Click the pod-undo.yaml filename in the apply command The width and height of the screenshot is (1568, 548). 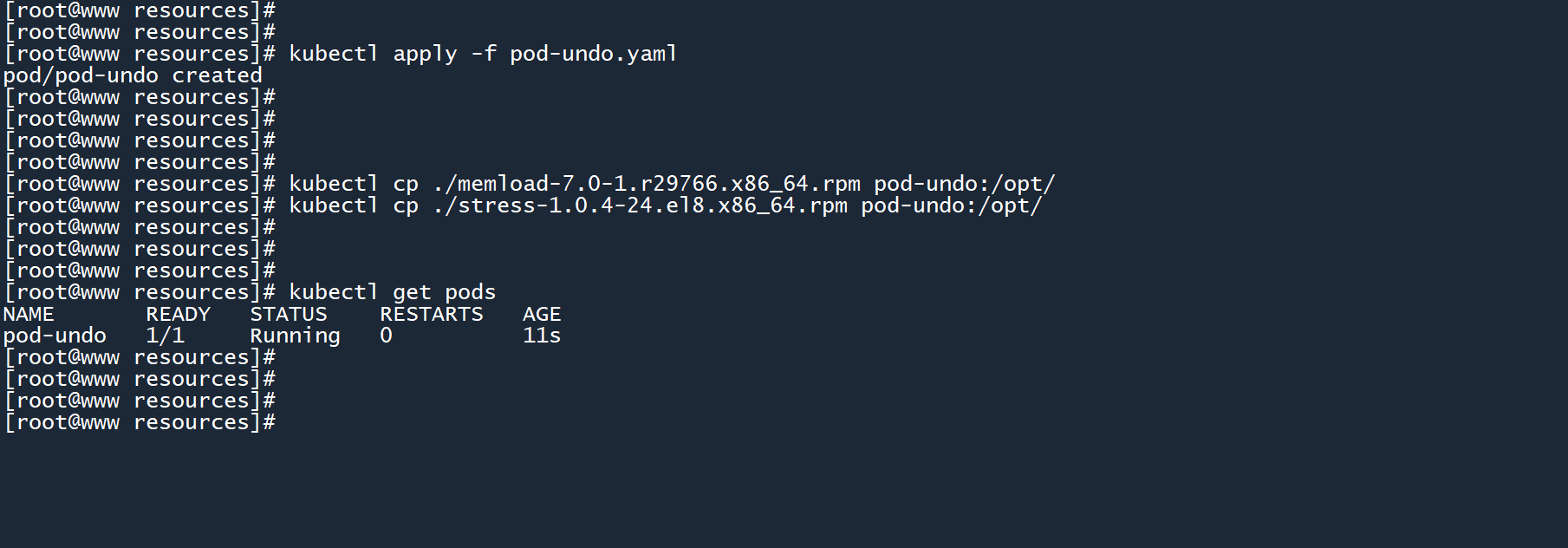point(593,54)
